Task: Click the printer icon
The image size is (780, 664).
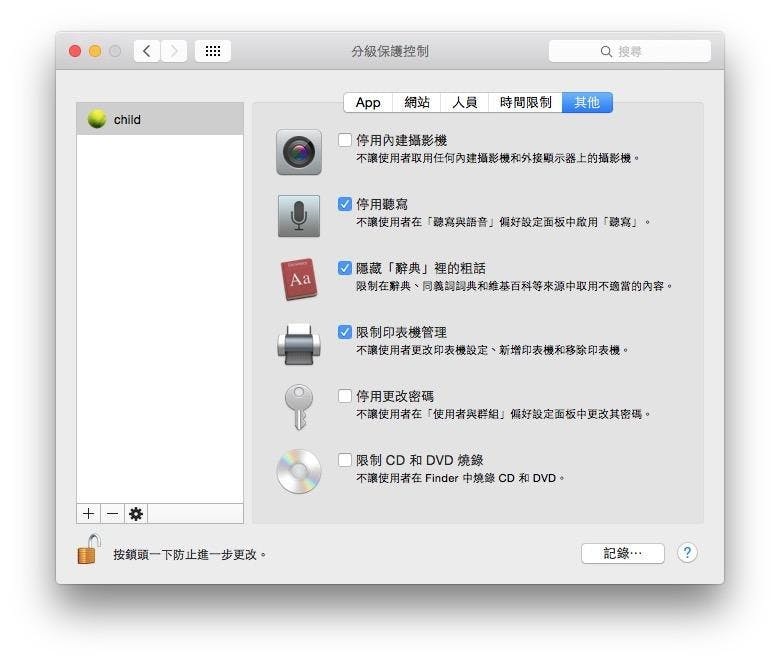Action: tap(298, 344)
